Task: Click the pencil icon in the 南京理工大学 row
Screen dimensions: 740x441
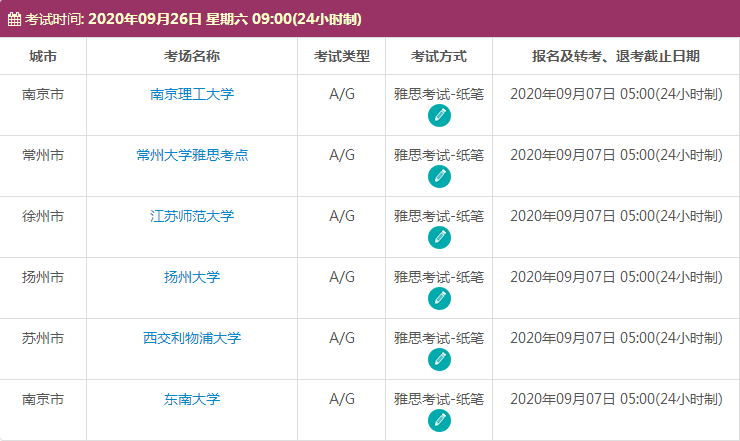Action: (439, 116)
